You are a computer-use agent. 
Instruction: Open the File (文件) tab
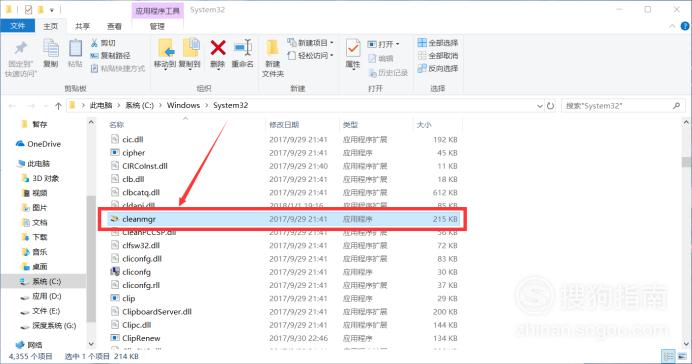[x=17, y=26]
